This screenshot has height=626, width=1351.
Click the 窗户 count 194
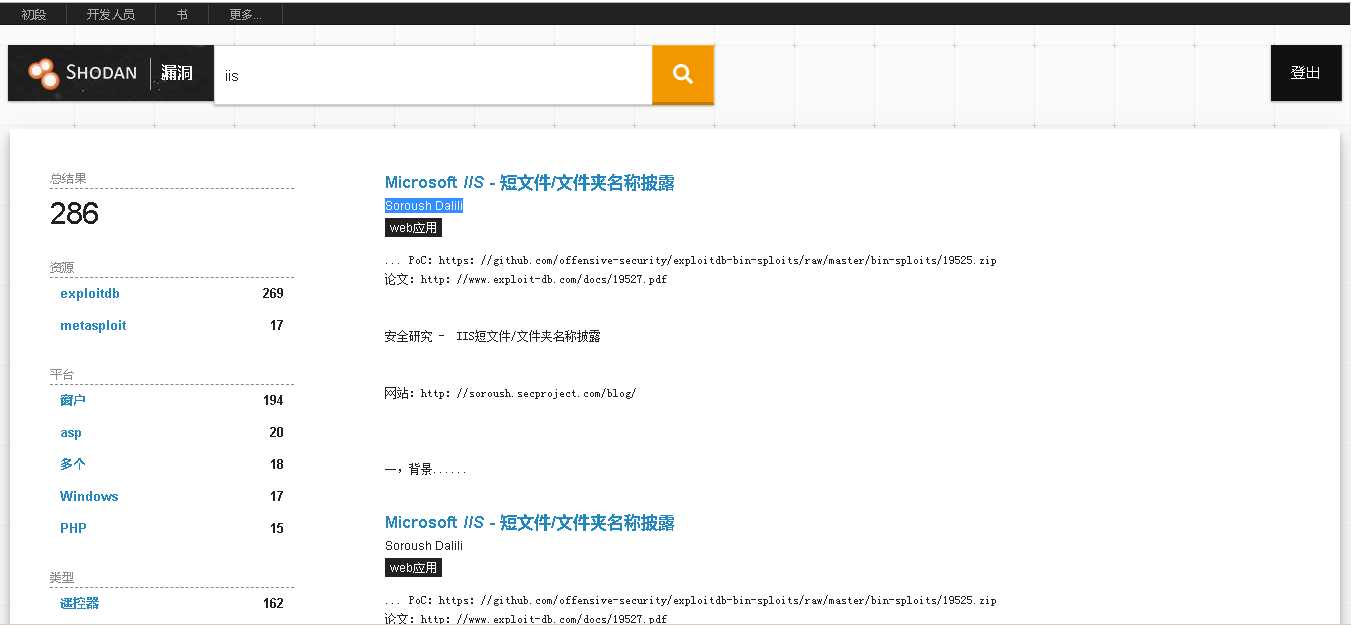click(x=272, y=400)
